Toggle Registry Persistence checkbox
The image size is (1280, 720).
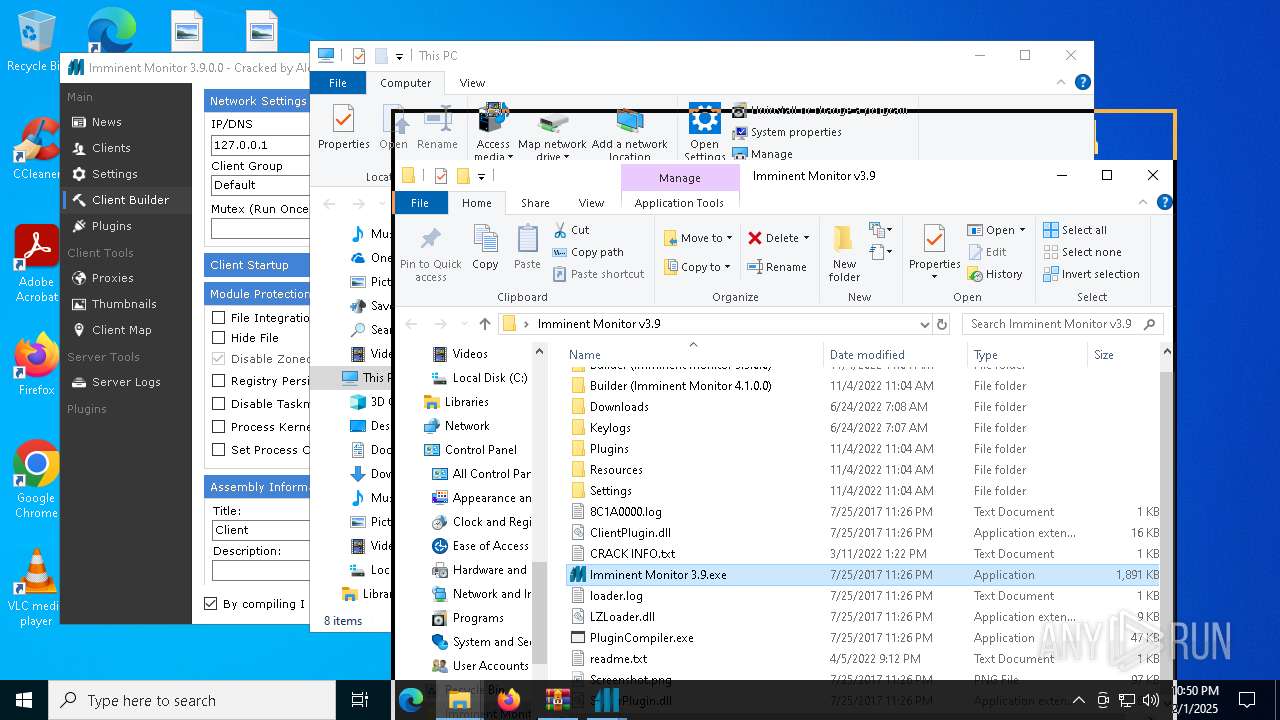(x=218, y=380)
